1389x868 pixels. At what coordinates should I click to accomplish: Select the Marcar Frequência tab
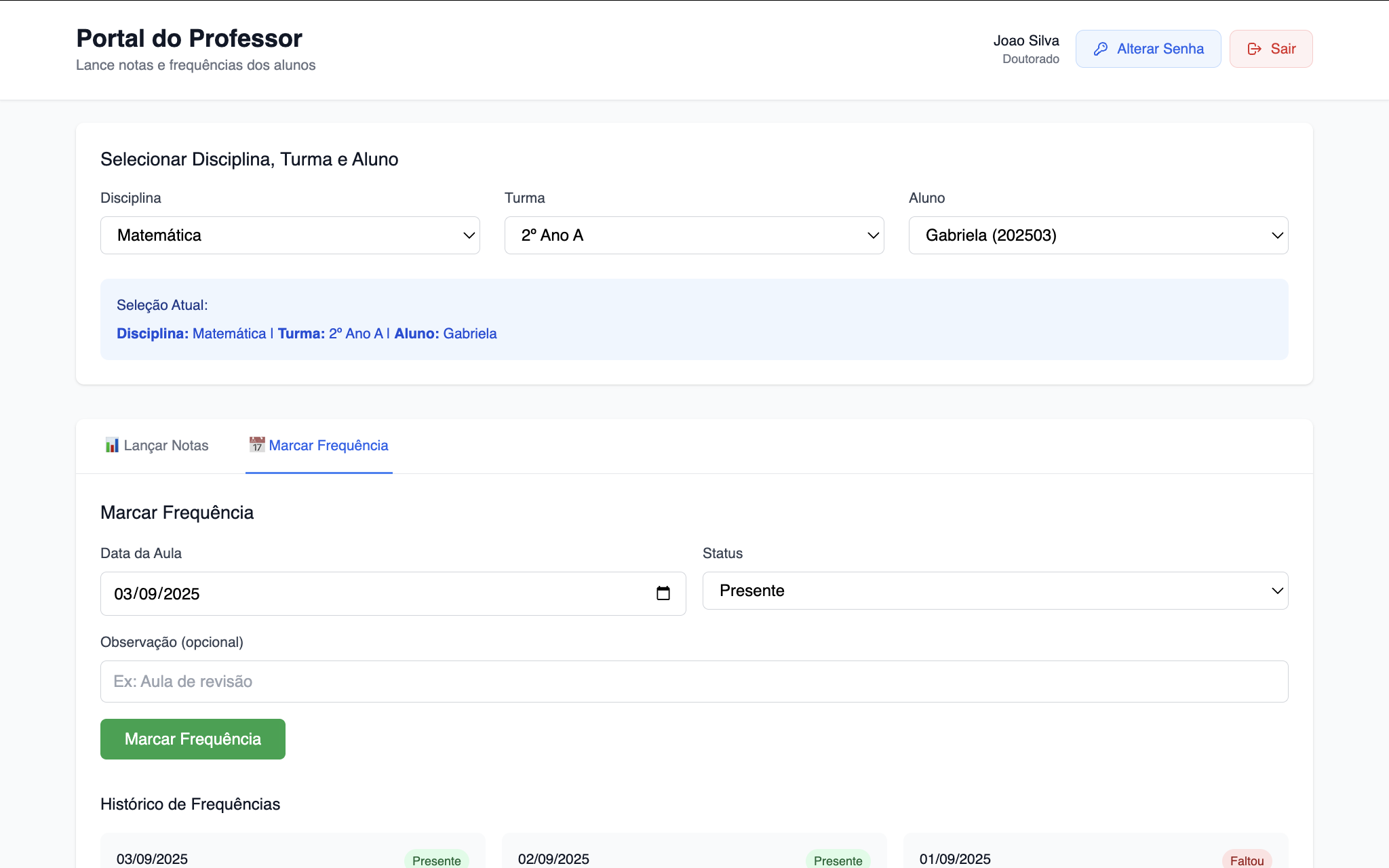319,446
